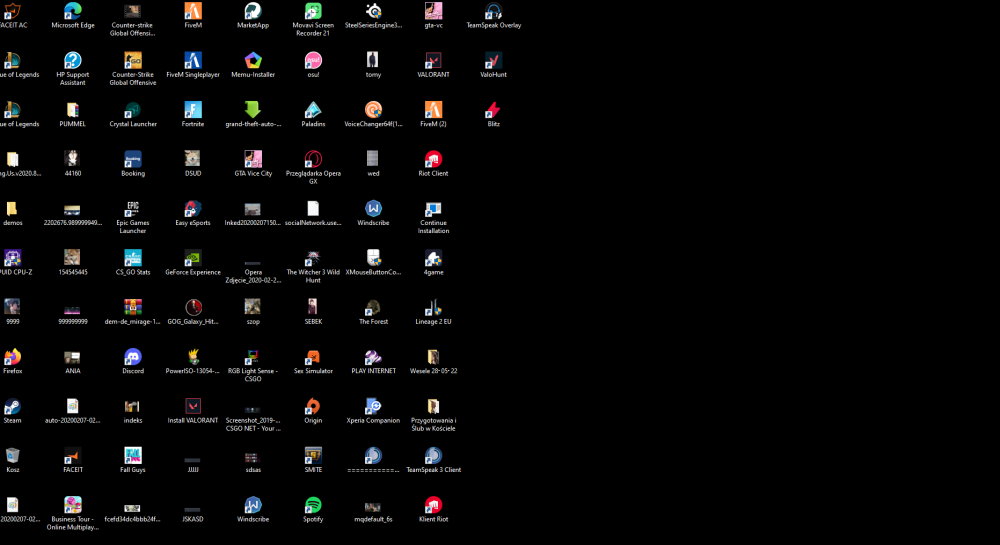Open Movavi Screen Recorder 21
The height and width of the screenshot is (545, 1000).
click(x=312, y=11)
